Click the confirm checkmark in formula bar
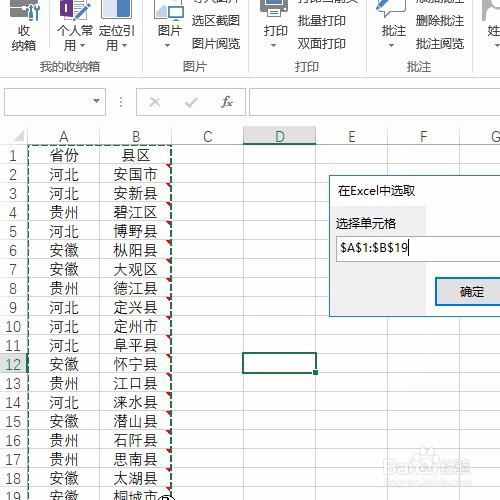 tap(191, 102)
